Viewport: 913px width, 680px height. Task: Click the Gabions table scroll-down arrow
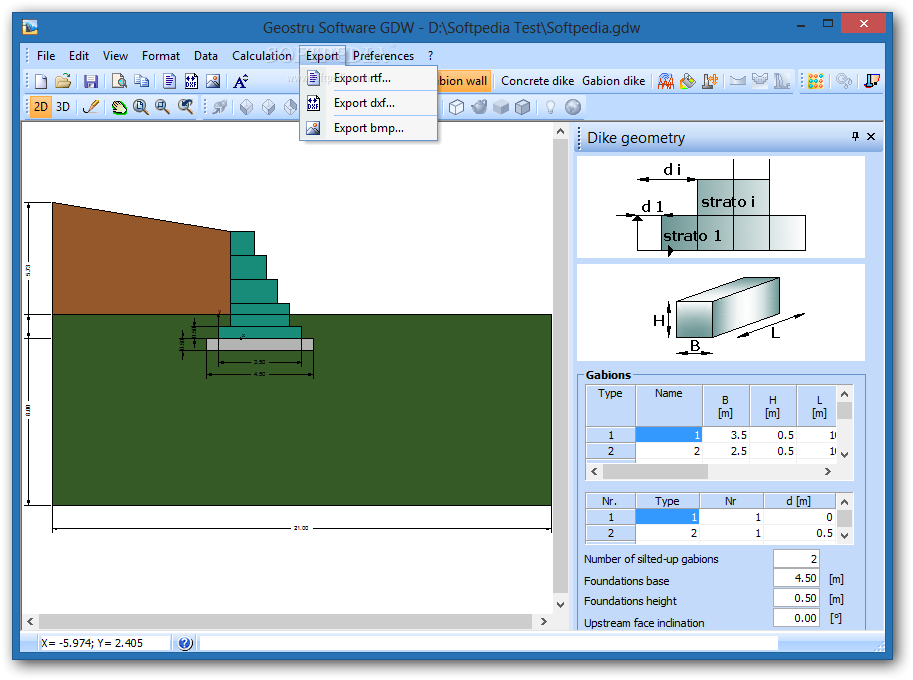point(844,455)
